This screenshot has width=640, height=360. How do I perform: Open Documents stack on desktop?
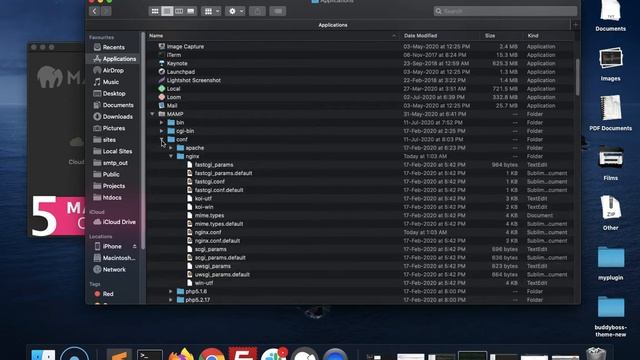click(611, 16)
